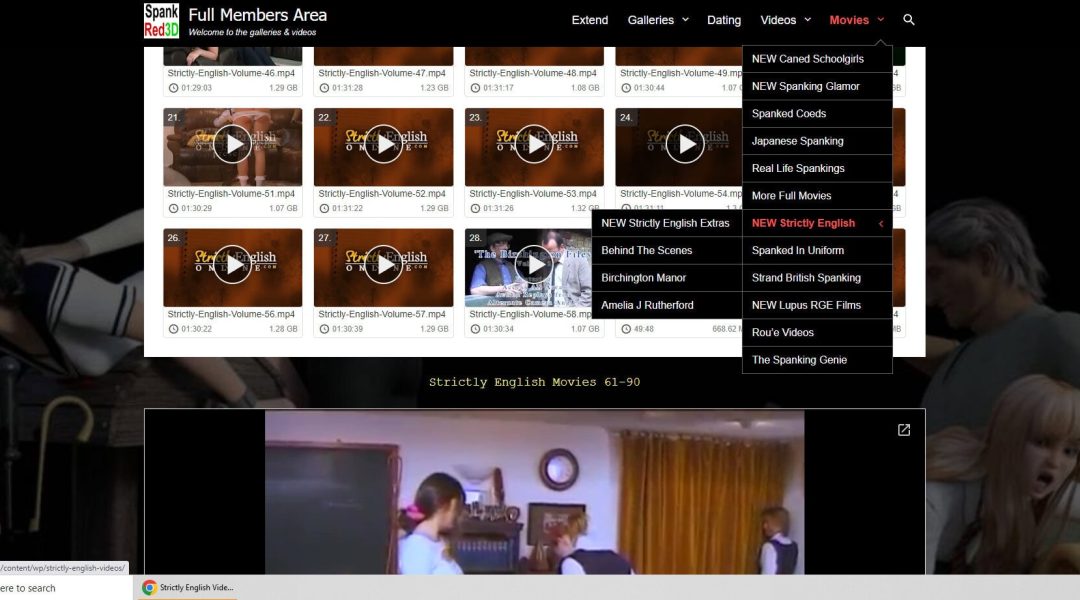This screenshot has width=1080, height=600.
Task: Open the player in a new window icon
Action: [904, 430]
